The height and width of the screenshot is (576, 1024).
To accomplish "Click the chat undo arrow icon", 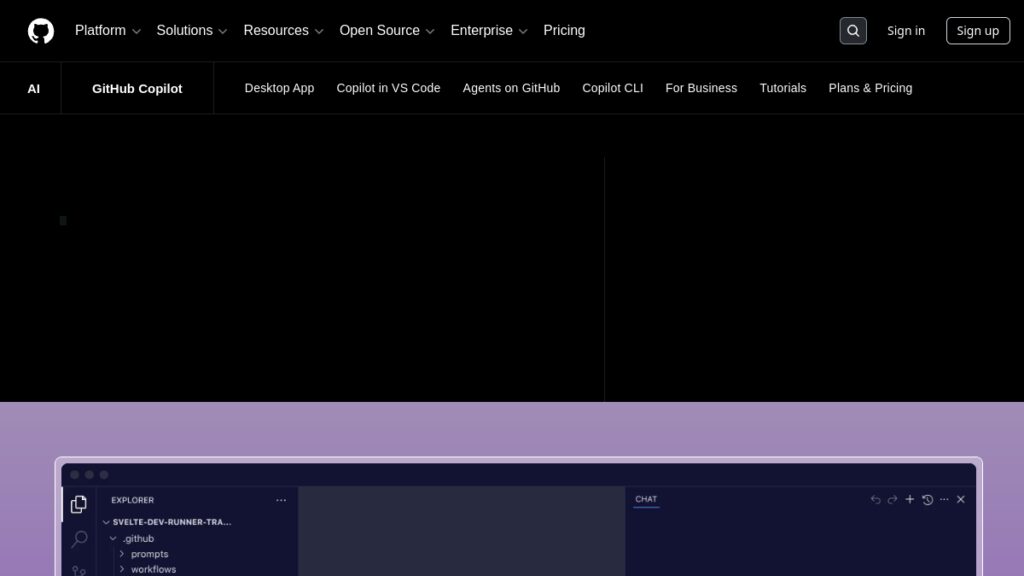I will (875, 500).
